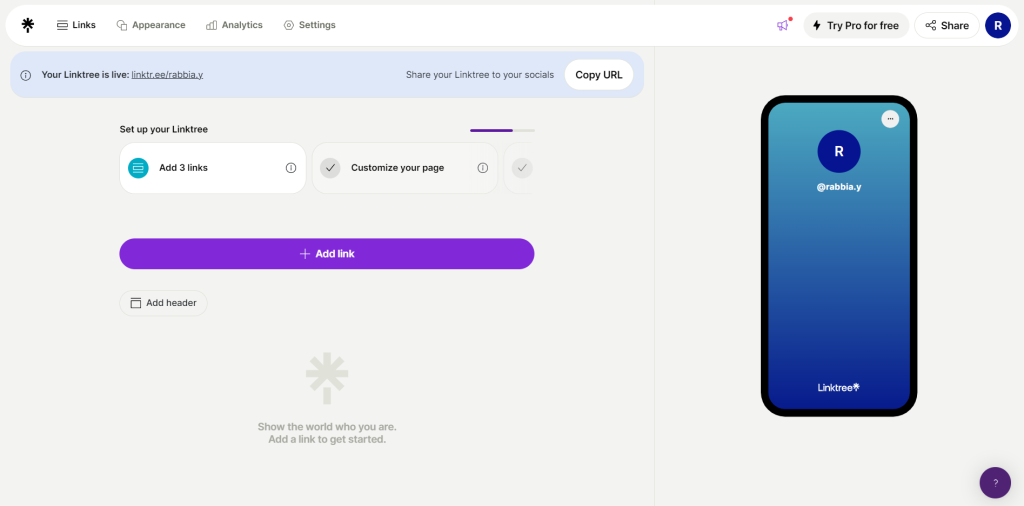The image size is (1024, 506).
Task: Click the R profile avatar in preview
Action: point(839,151)
